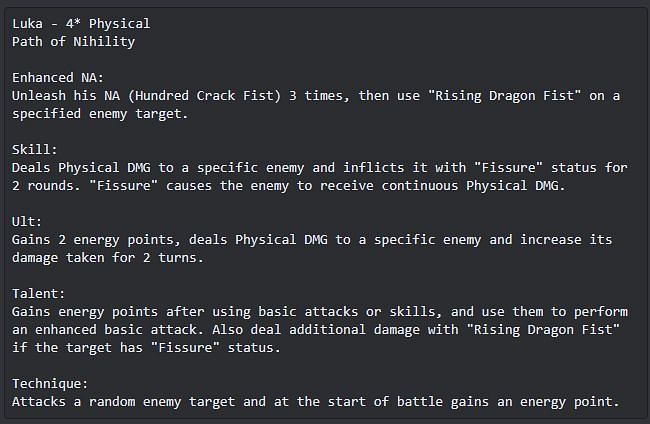Click the "Enhanced NA:" heading
The width and height of the screenshot is (650, 424).
[58, 78]
